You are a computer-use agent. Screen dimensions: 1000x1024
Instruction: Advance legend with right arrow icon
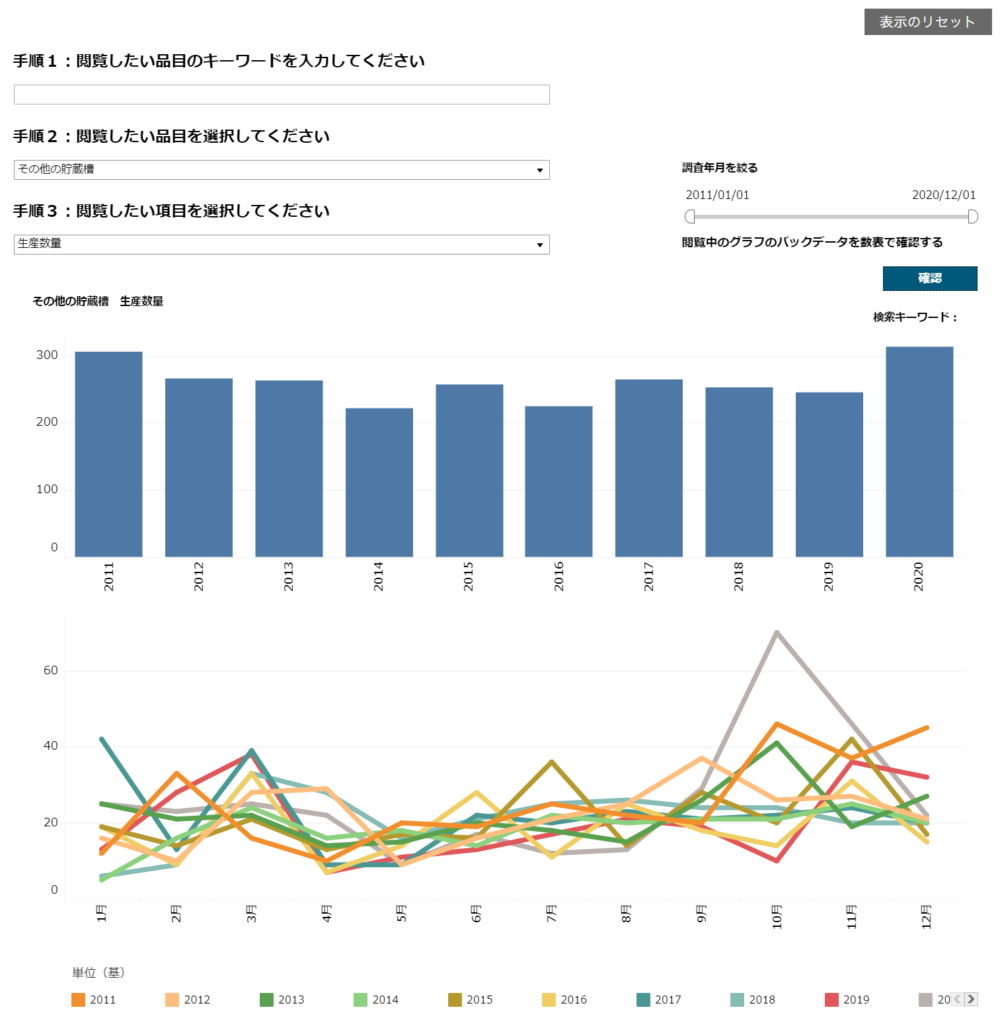(971, 999)
